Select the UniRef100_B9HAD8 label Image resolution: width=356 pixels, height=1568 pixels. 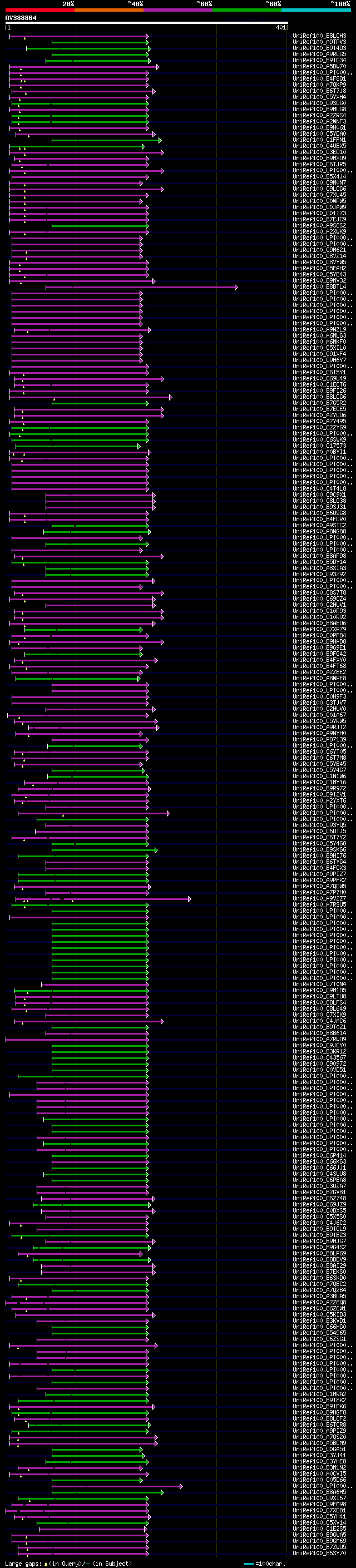click(319, 641)
